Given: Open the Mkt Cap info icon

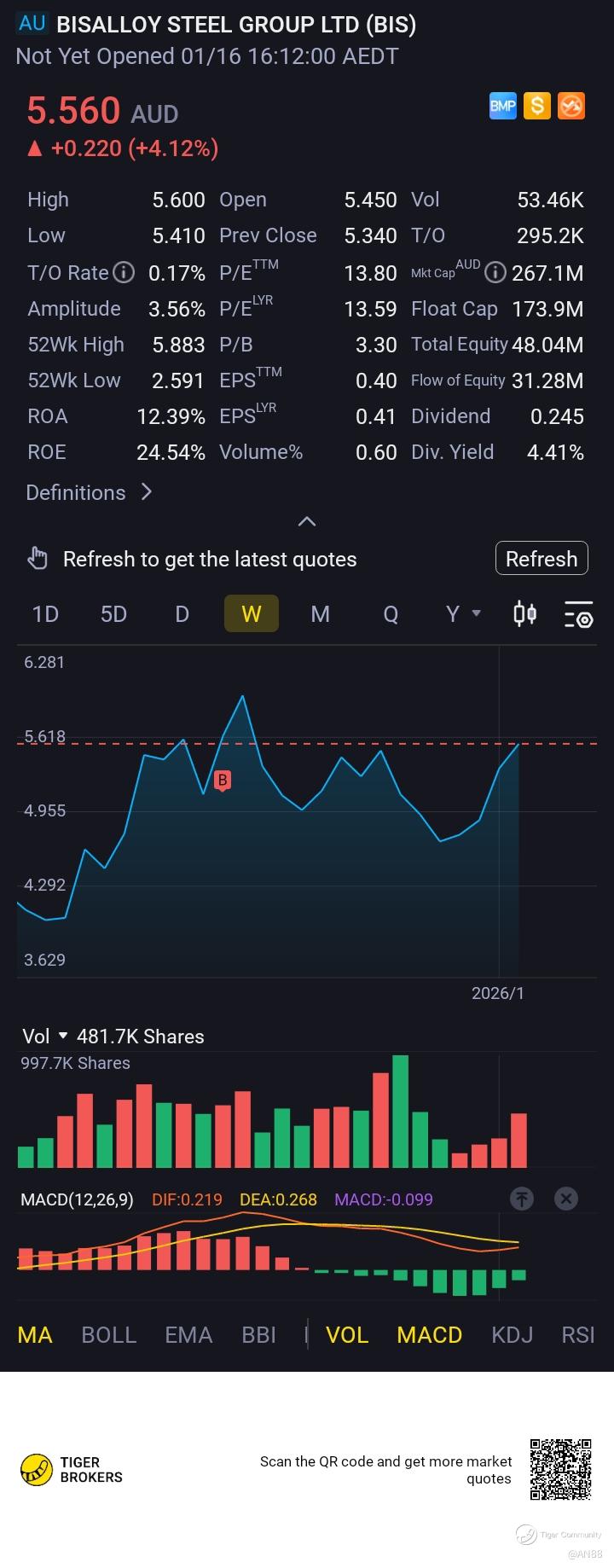Looking at the screenshot, I should click(495, 272).
